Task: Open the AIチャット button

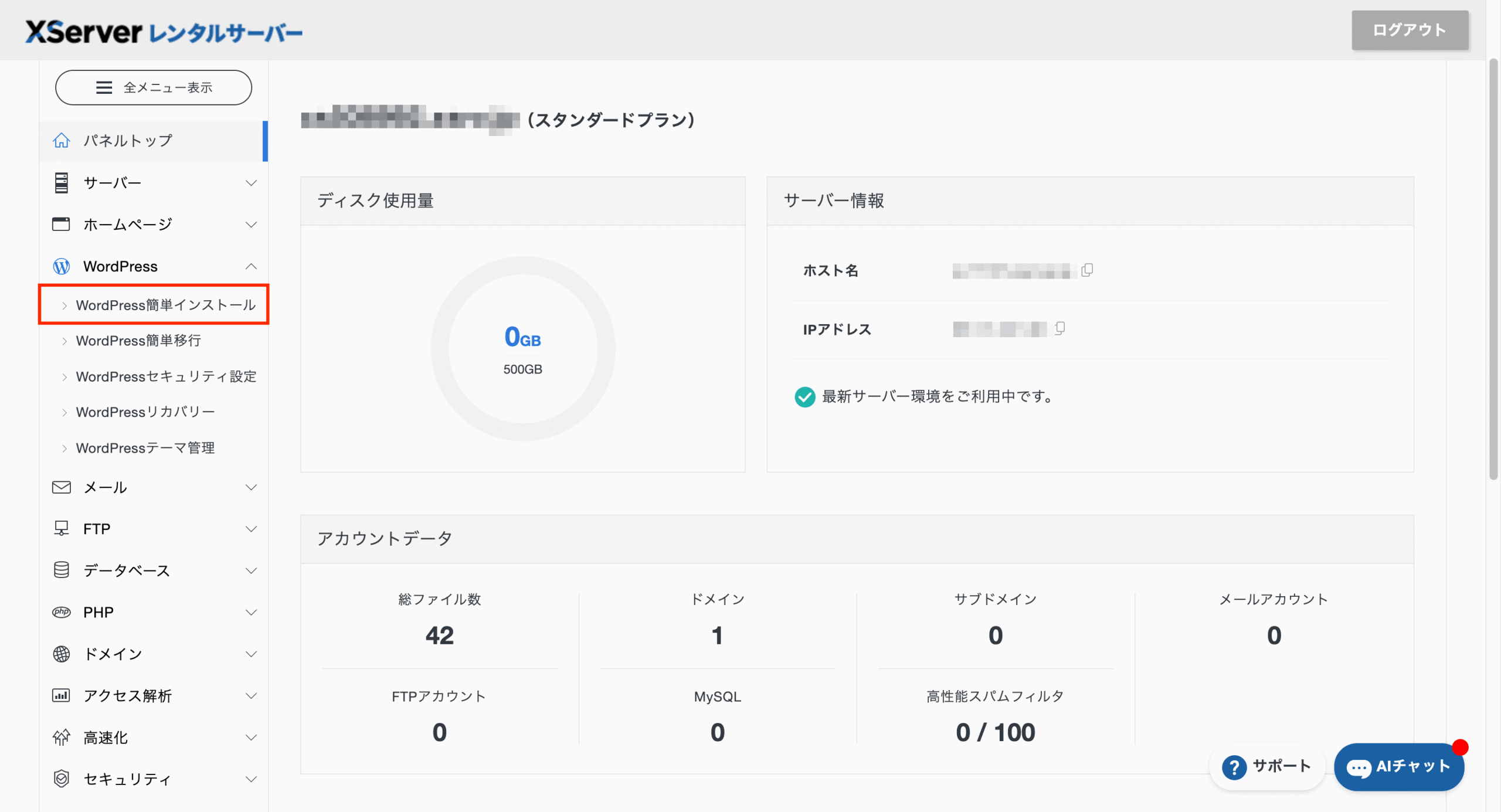Action: pyautogui.click(x=1399, y=767)
